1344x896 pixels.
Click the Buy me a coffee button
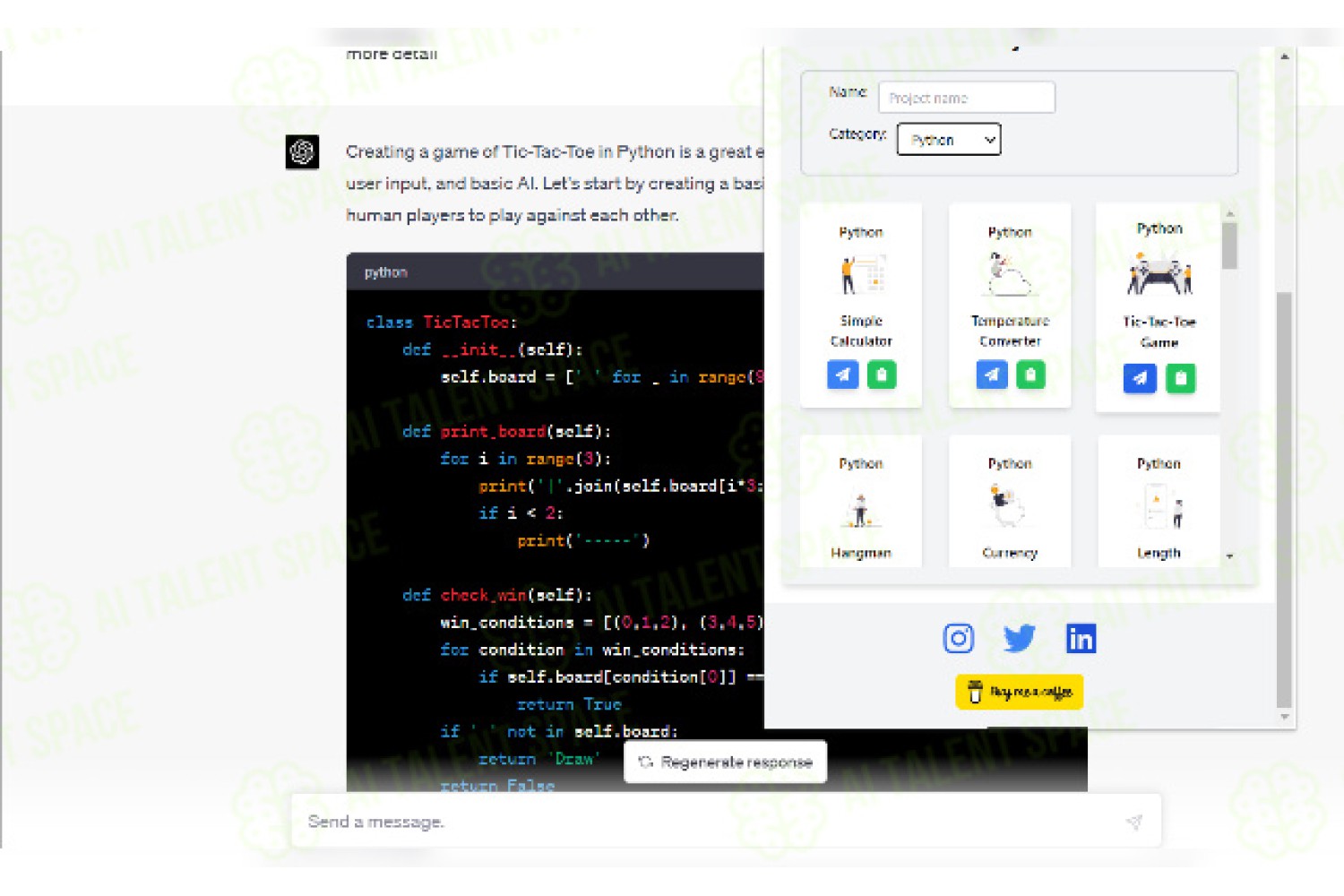pos(1020,692)
